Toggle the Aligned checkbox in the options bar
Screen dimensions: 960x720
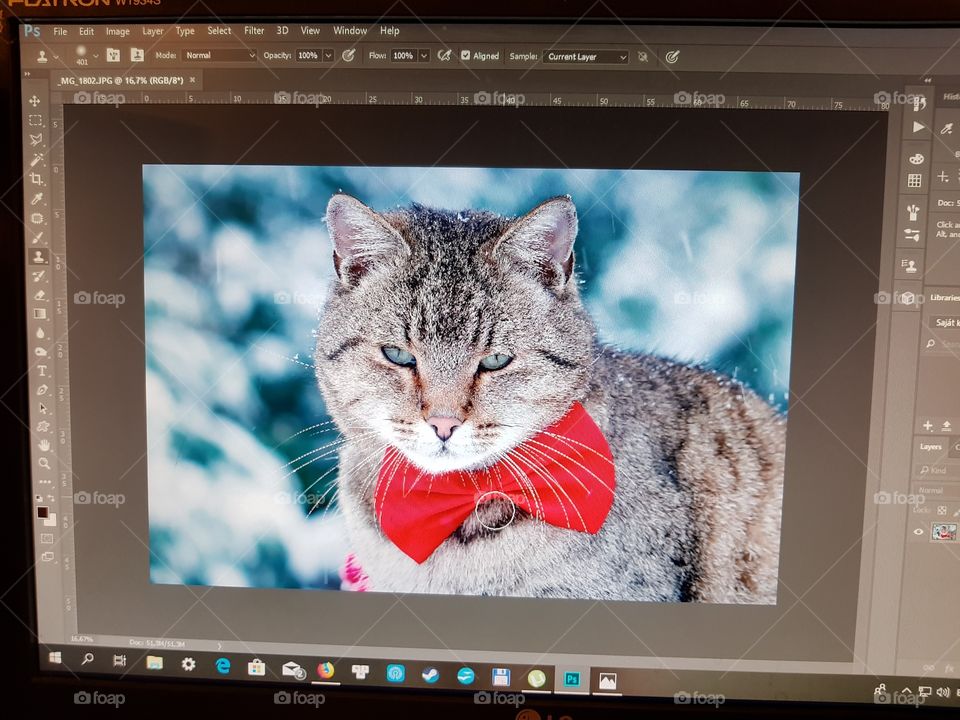coord(466,56)
